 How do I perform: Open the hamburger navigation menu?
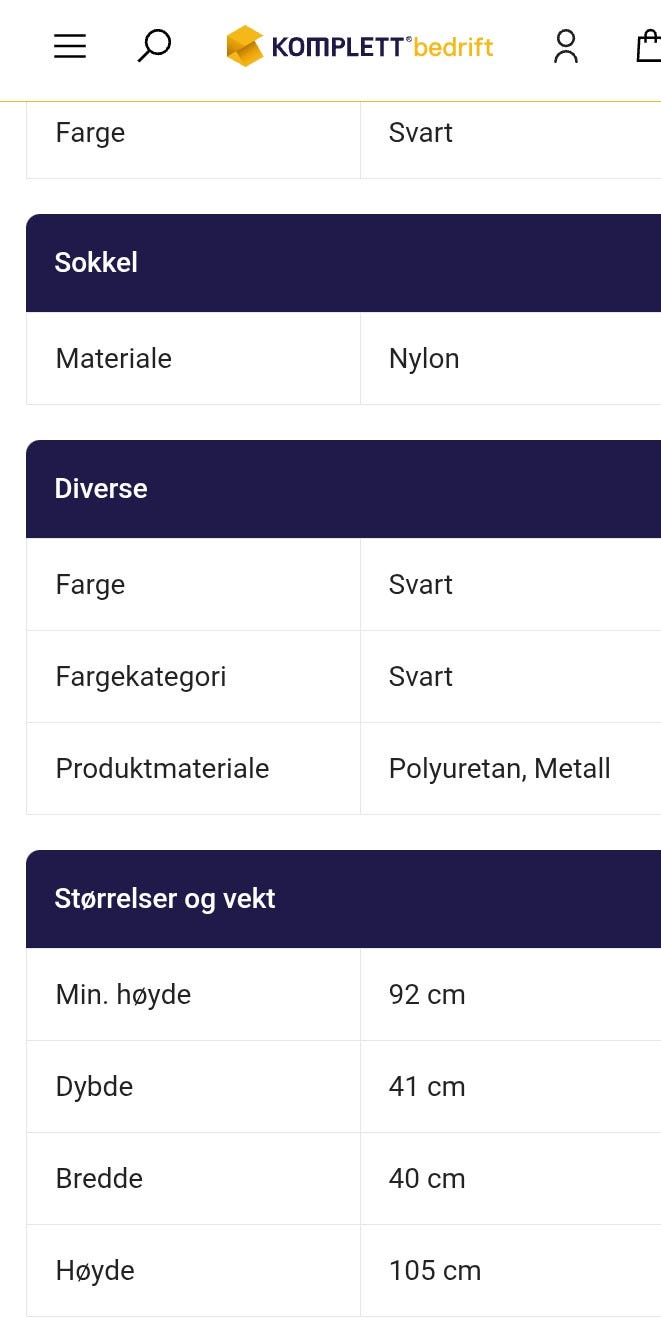(x=70, y=46)
